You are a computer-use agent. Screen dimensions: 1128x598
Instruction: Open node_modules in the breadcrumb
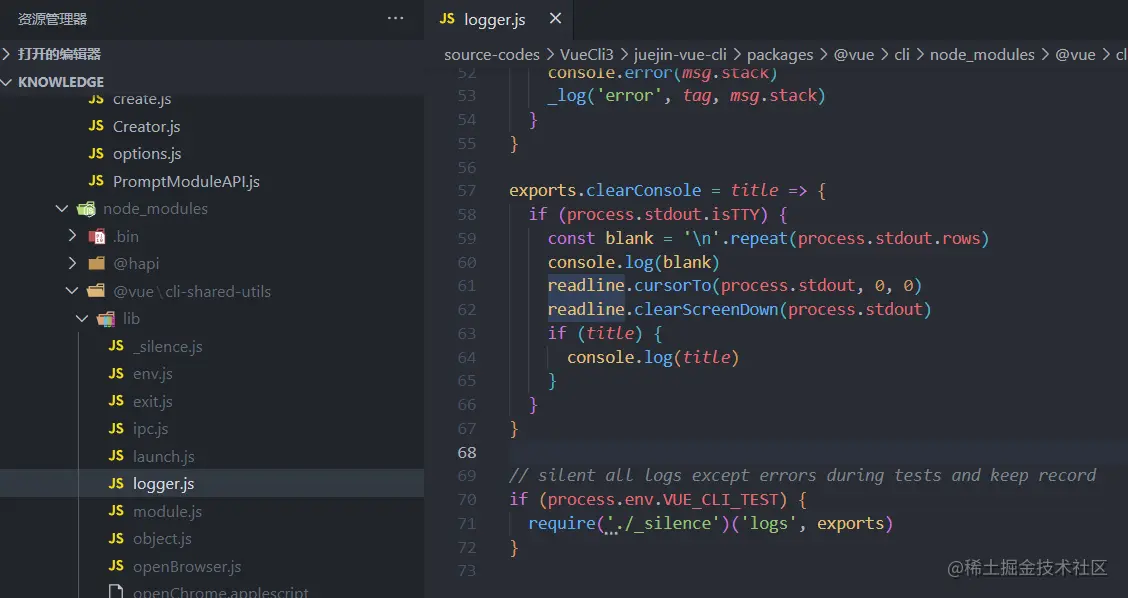(982, 55)
